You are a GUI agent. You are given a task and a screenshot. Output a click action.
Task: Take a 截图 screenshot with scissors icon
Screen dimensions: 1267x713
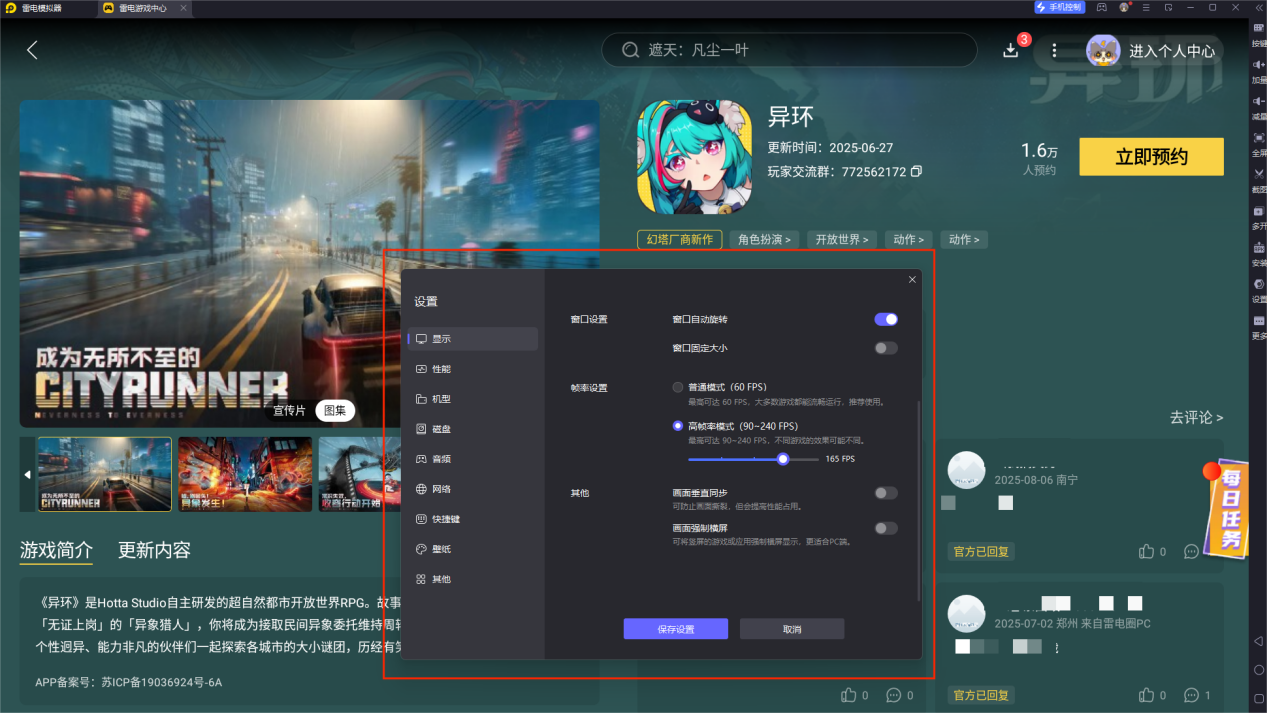coord(1259,179)
